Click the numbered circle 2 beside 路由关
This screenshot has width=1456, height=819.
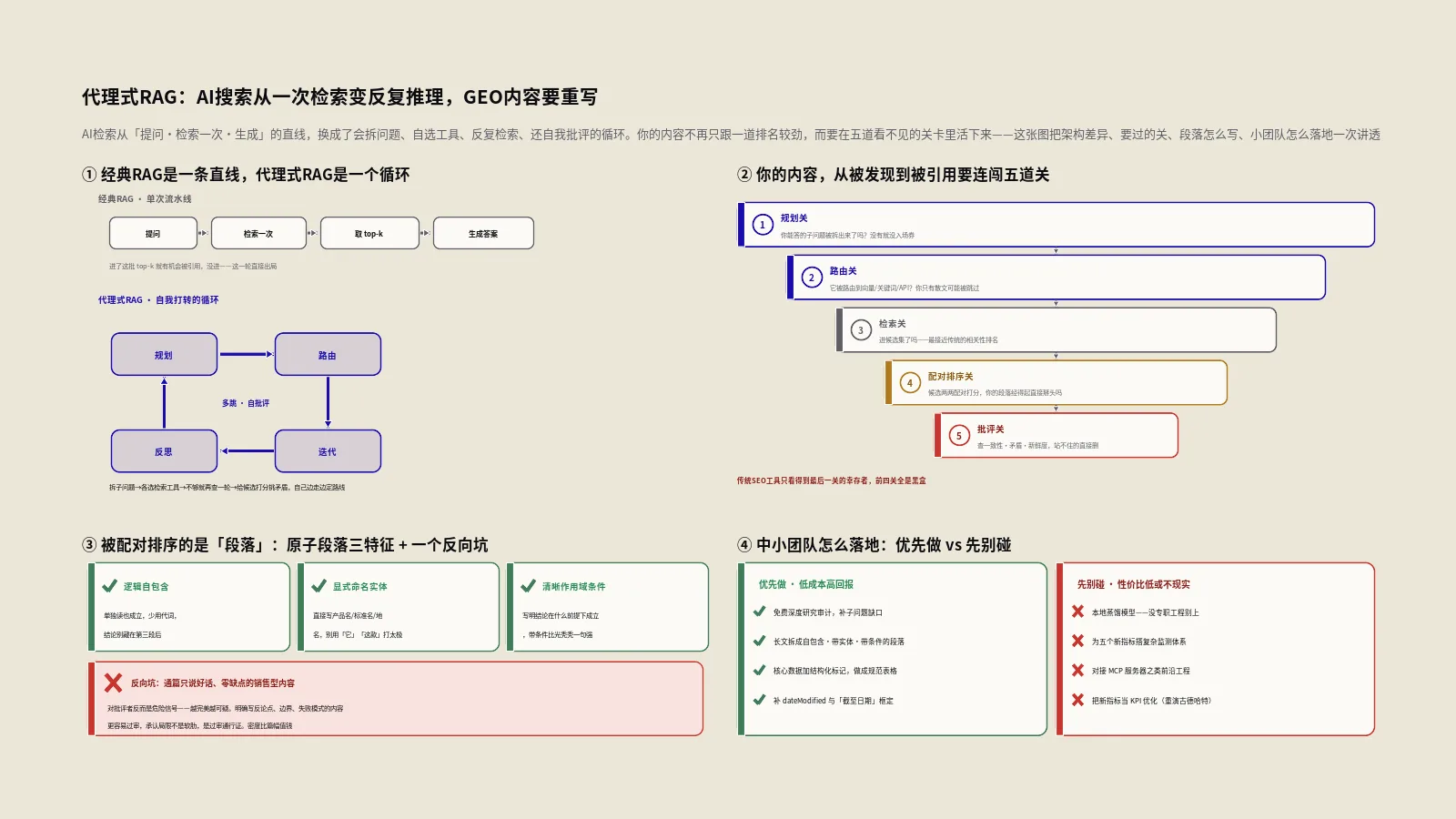[x=812, y=278]
